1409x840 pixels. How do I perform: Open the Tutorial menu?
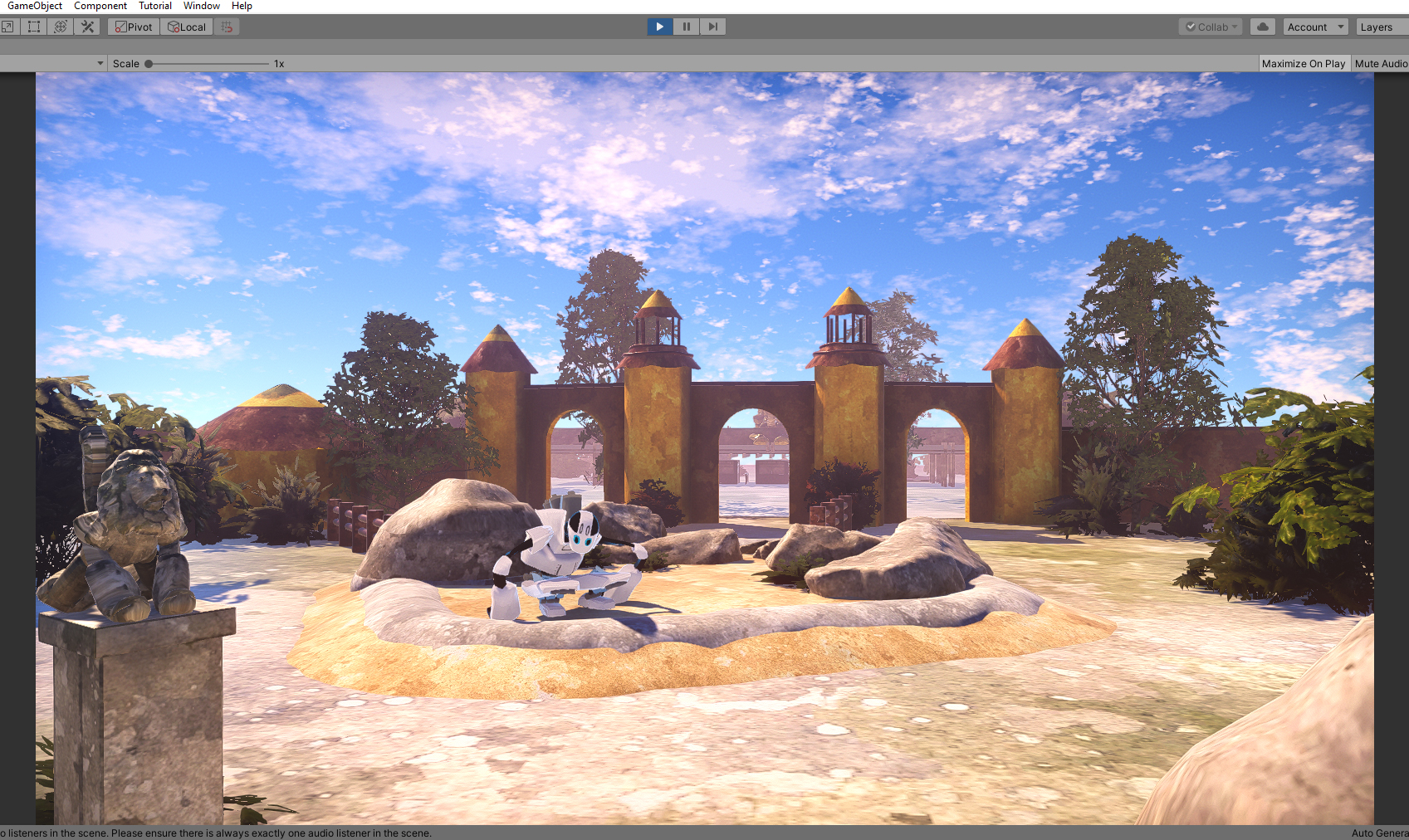tap(155, 6)
